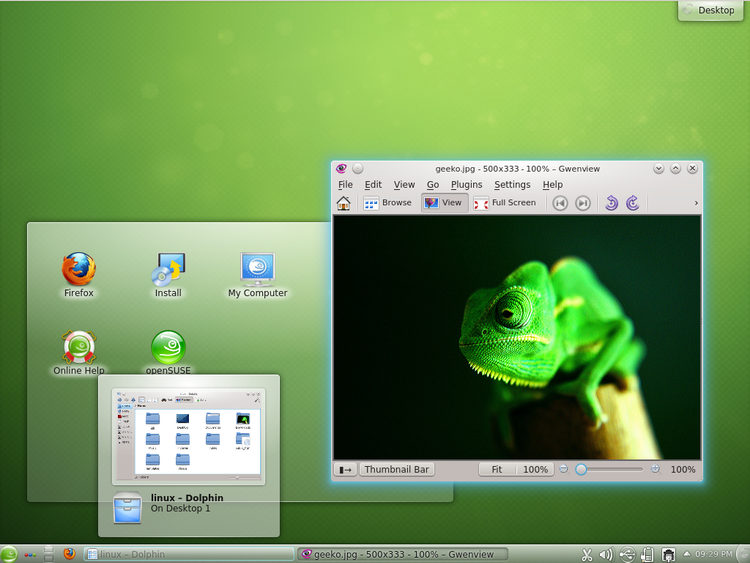The height and width of the screenshot is (563, 750).
Task: Click the 100% zoom button
Action: [535, 469]
